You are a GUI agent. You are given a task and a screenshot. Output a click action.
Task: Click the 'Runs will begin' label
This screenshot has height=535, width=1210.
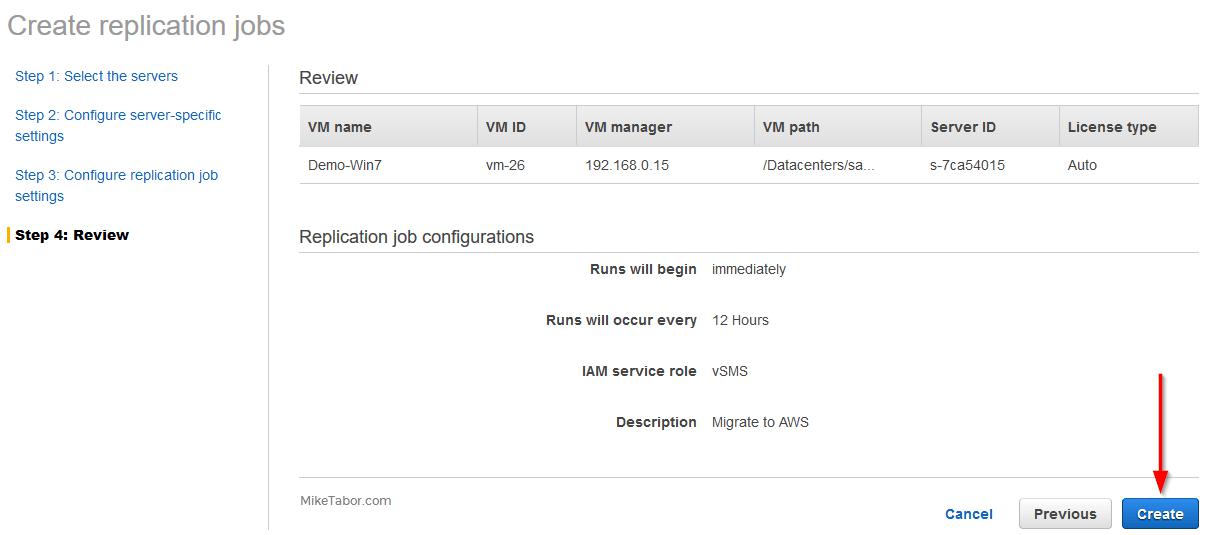(643, 269)
